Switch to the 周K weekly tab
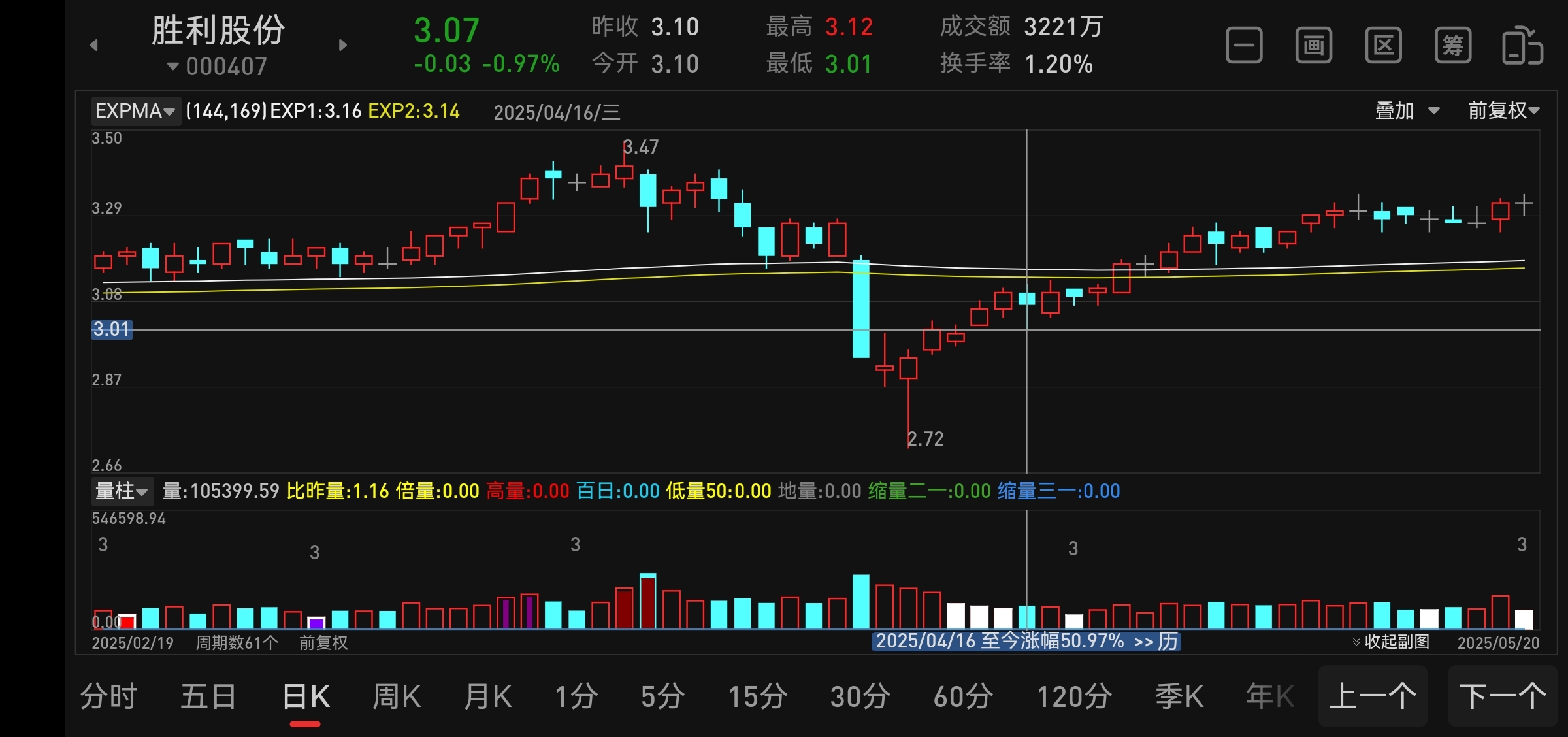The height and width of the screenshot is (737, 1568). [x=396, y=696]
